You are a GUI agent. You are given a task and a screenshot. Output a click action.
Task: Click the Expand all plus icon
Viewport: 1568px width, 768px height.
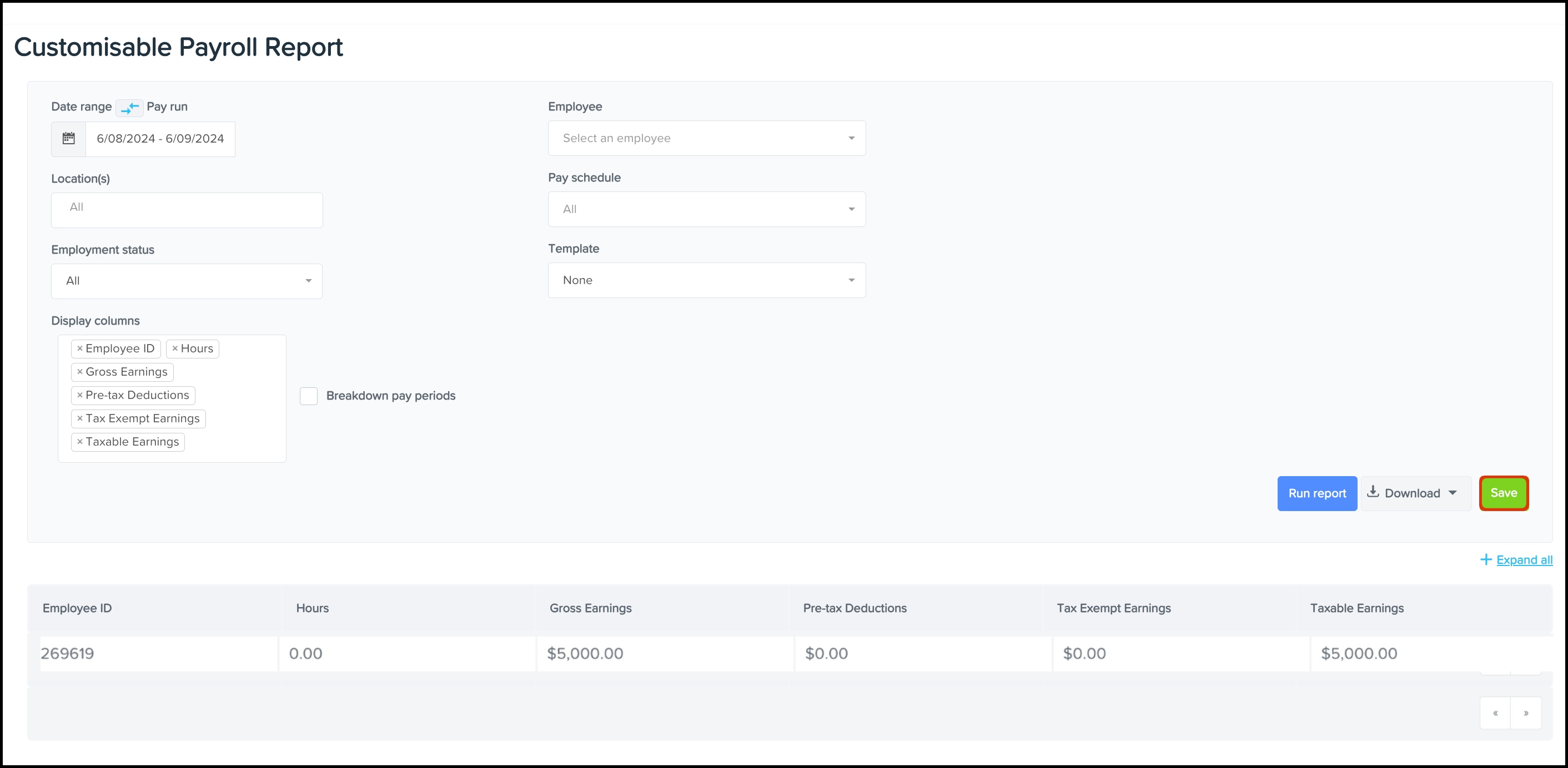click(1486, 560)
